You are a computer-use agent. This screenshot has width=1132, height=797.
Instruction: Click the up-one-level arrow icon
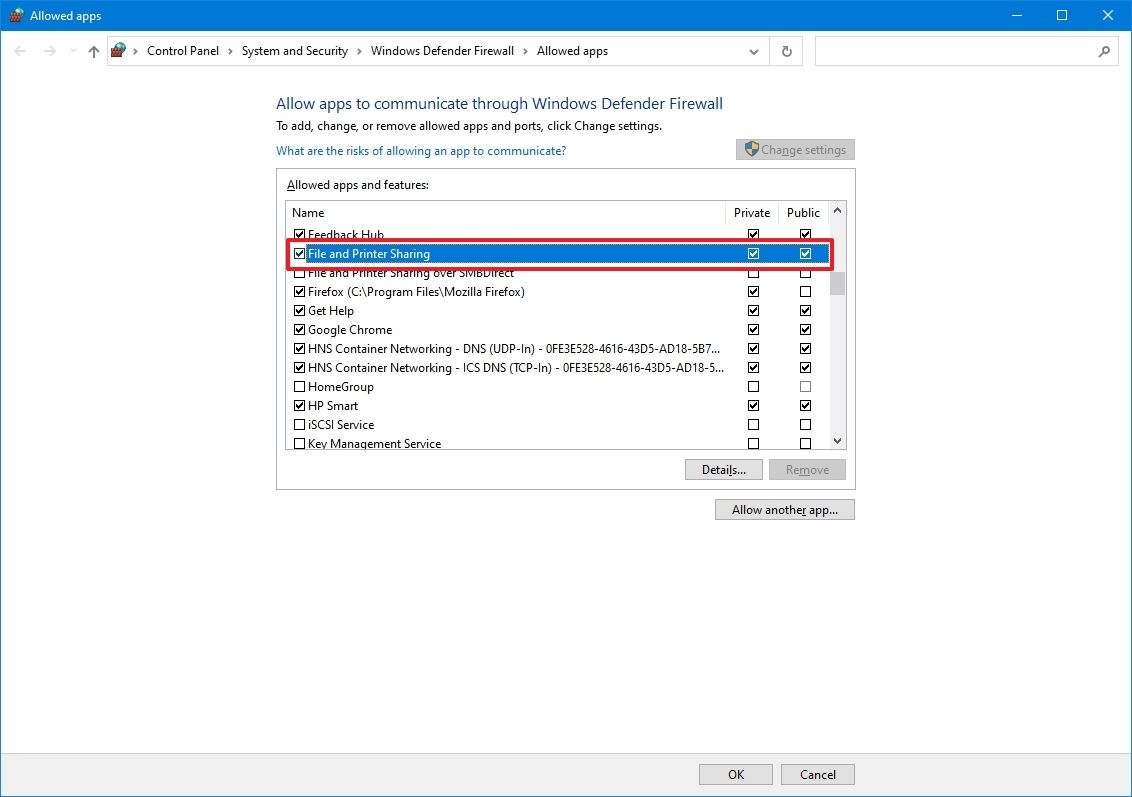point(93,51)
